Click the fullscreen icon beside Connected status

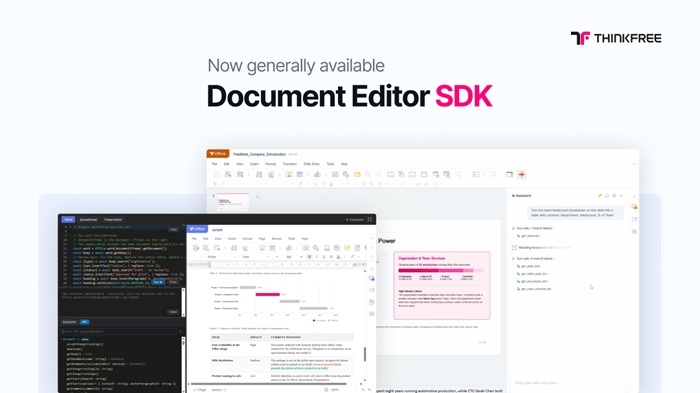370,219
